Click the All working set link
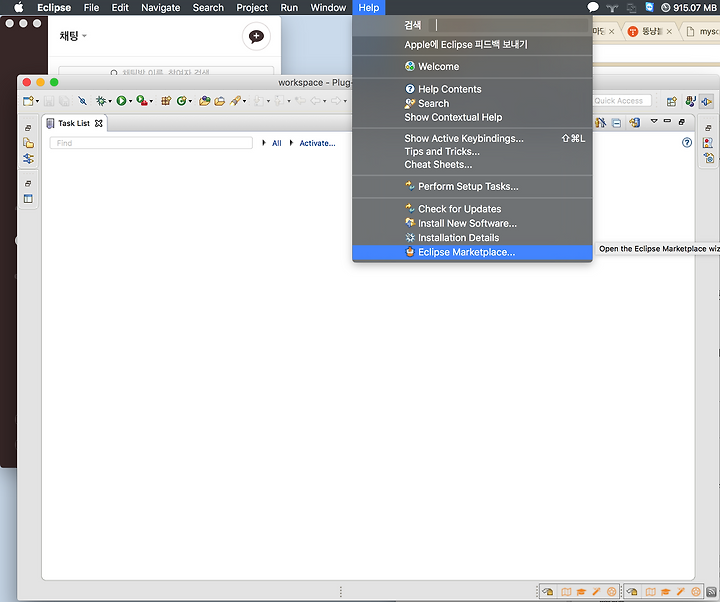The height and width of the screenshot is (602, 720). tap(276, 143)
